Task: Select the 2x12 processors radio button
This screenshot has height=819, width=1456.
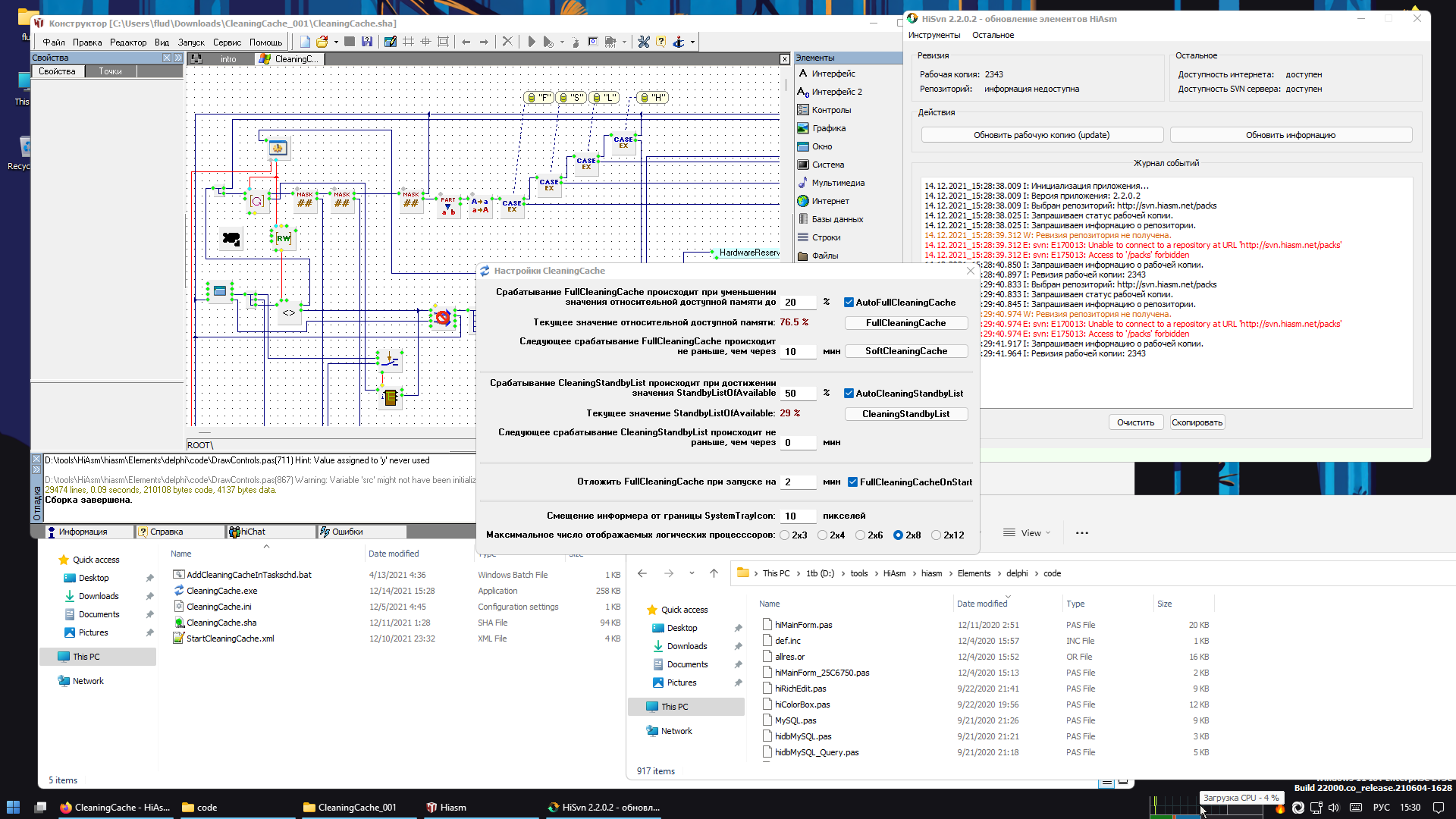Action: [x=936, y=535]
